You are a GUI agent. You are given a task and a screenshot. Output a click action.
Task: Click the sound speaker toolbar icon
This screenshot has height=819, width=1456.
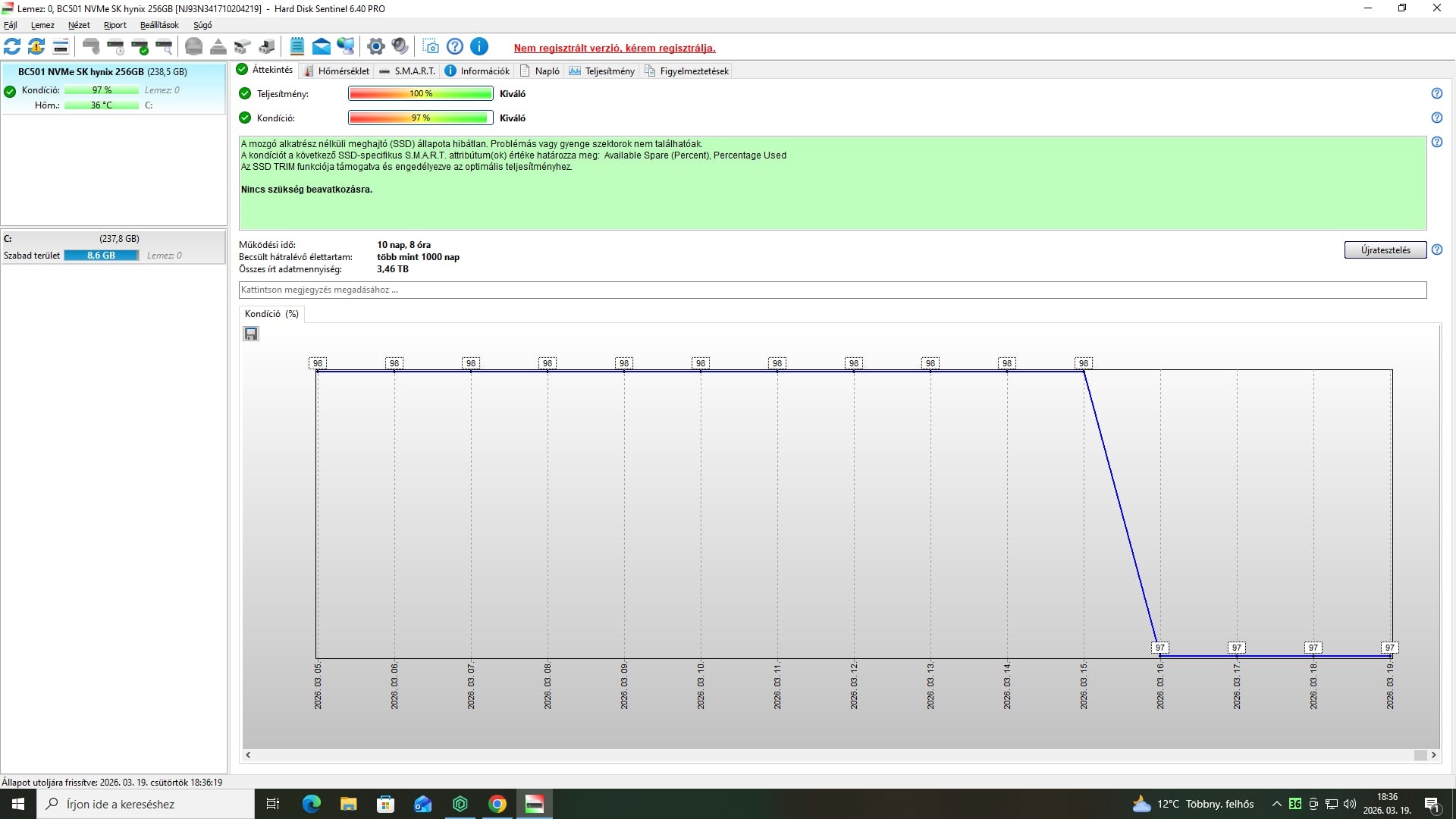[400, 46]
